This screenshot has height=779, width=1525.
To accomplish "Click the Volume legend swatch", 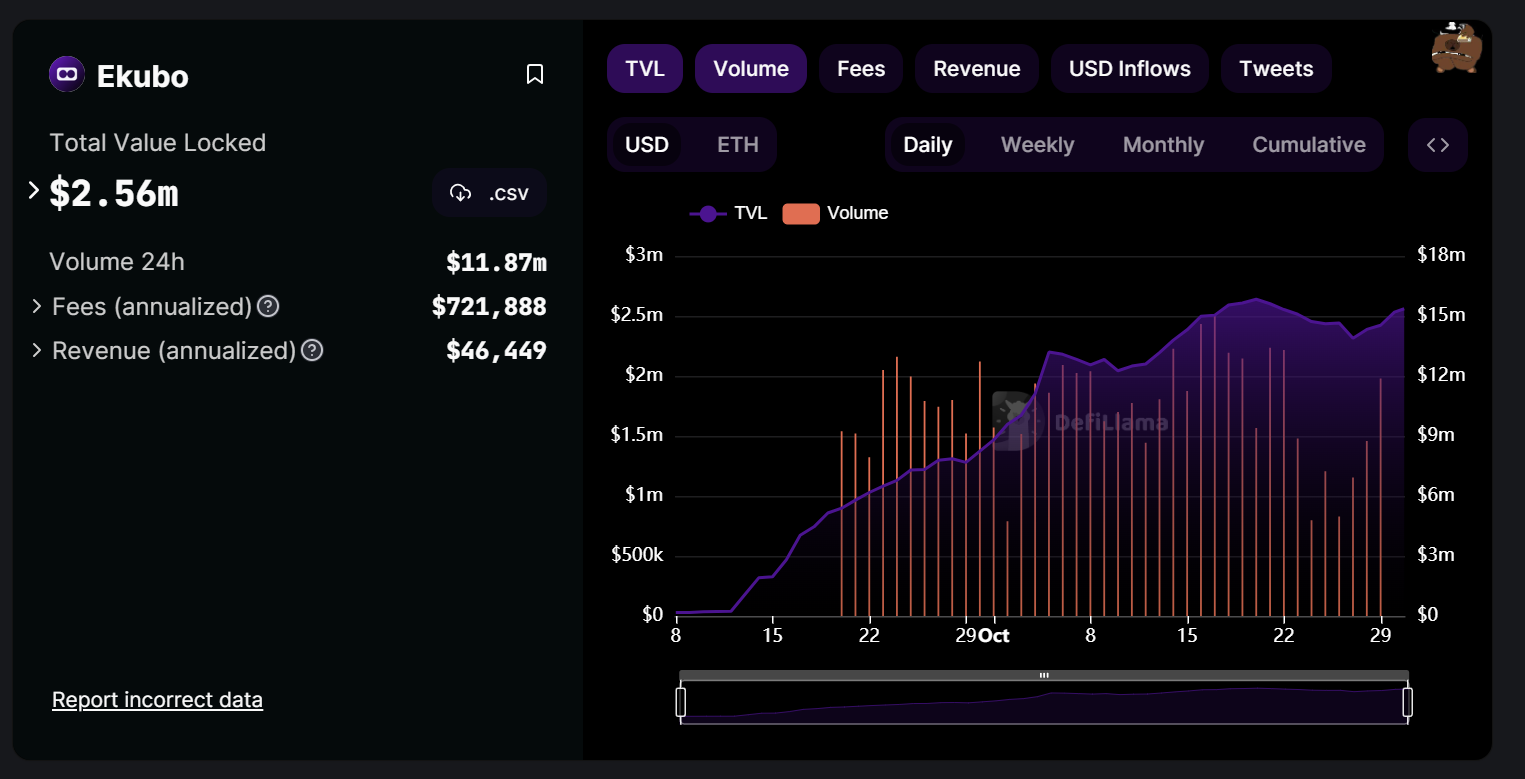I will click(x=801, y=213).
